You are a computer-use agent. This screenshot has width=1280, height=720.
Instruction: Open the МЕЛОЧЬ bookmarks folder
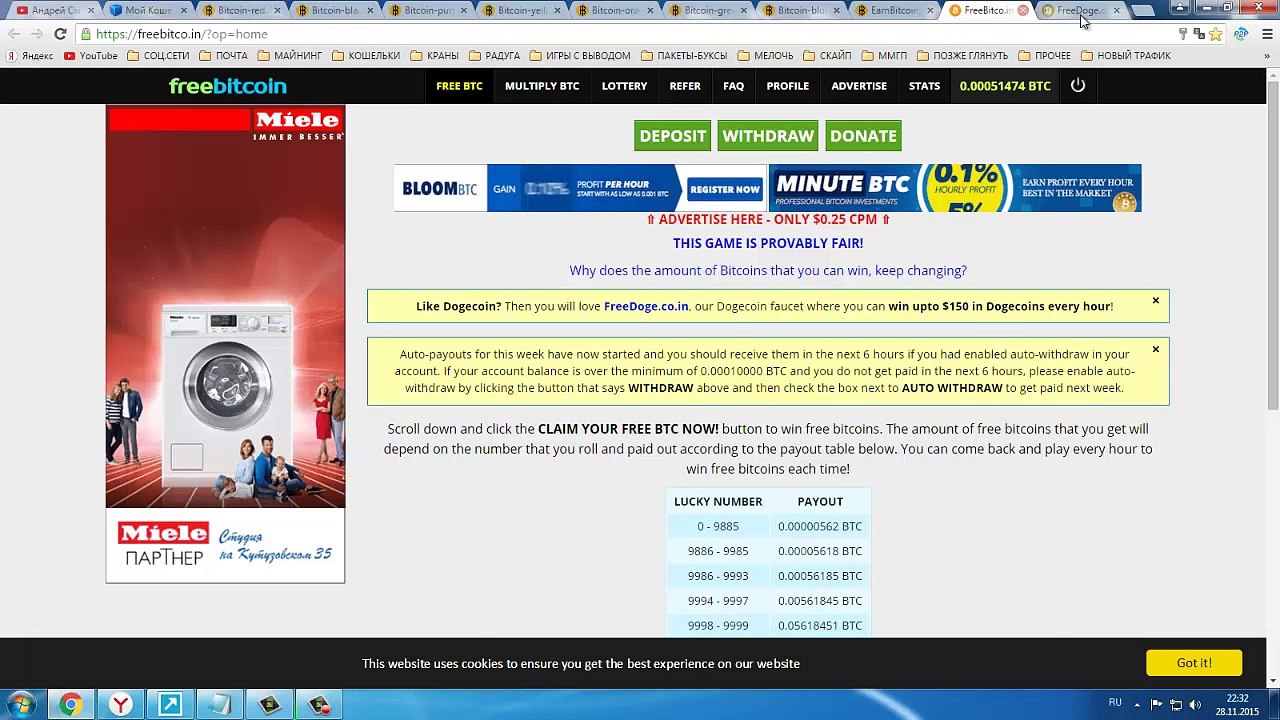tap(766, 56)
